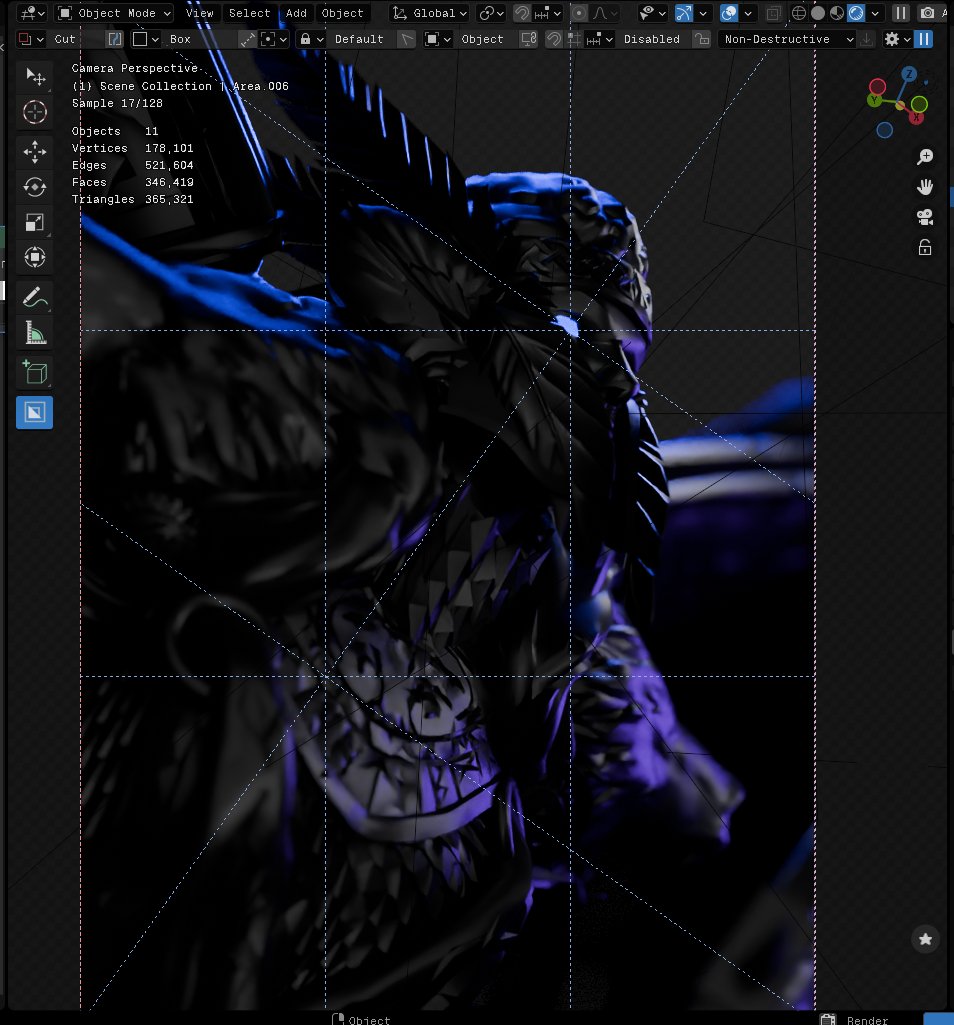Open the snapping options dropdown in header
The height and width of the screenshot is (1025, 954).
point(547,13)
